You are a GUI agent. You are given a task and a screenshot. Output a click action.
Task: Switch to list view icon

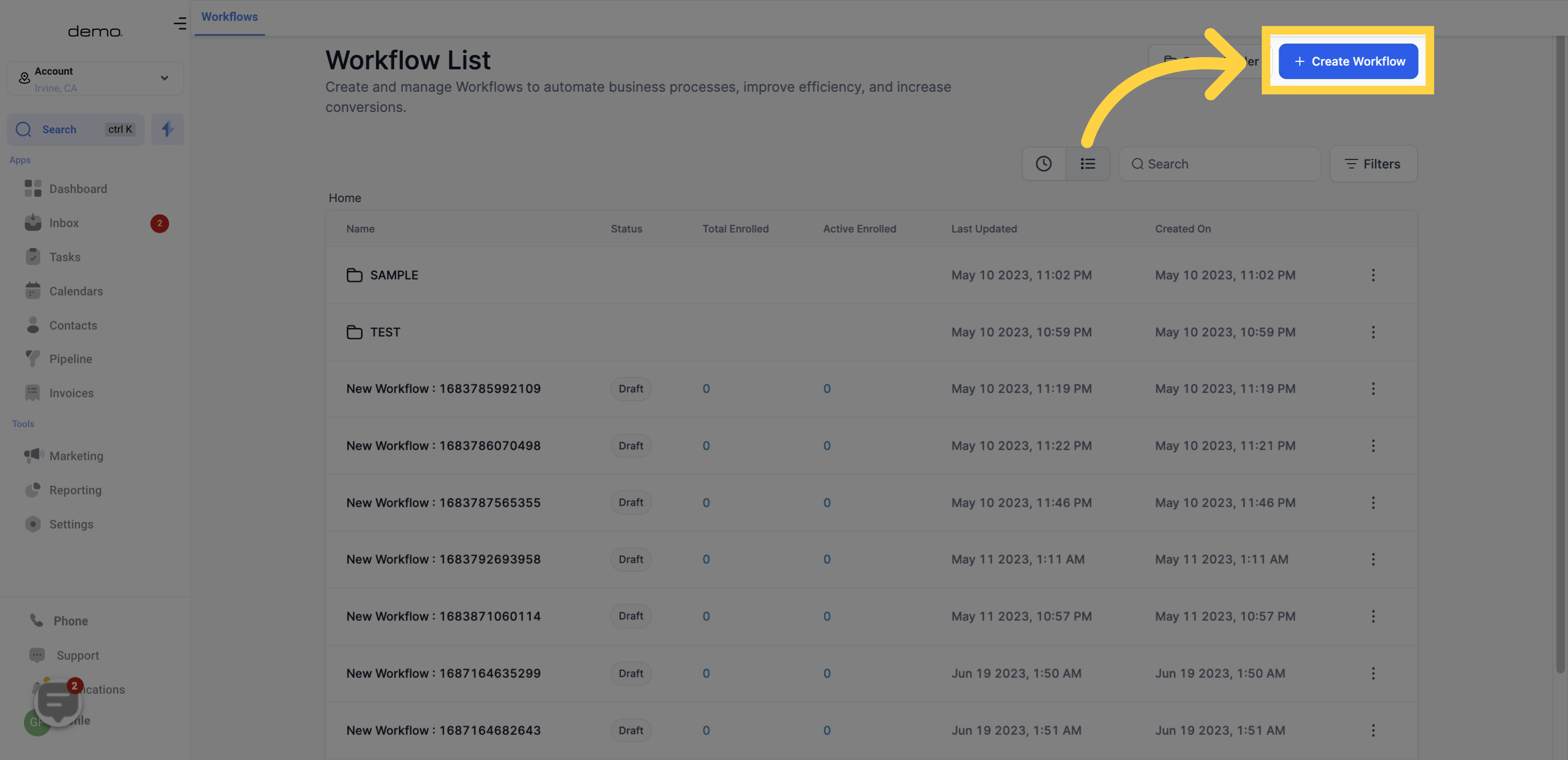click(x=1088, y=164)
